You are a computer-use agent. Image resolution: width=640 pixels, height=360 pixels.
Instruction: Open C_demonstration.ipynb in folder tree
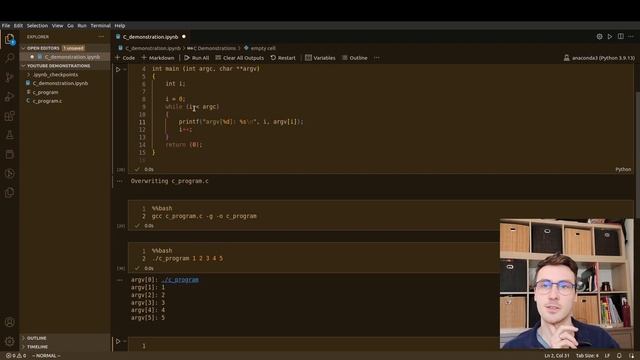point(60,83)
